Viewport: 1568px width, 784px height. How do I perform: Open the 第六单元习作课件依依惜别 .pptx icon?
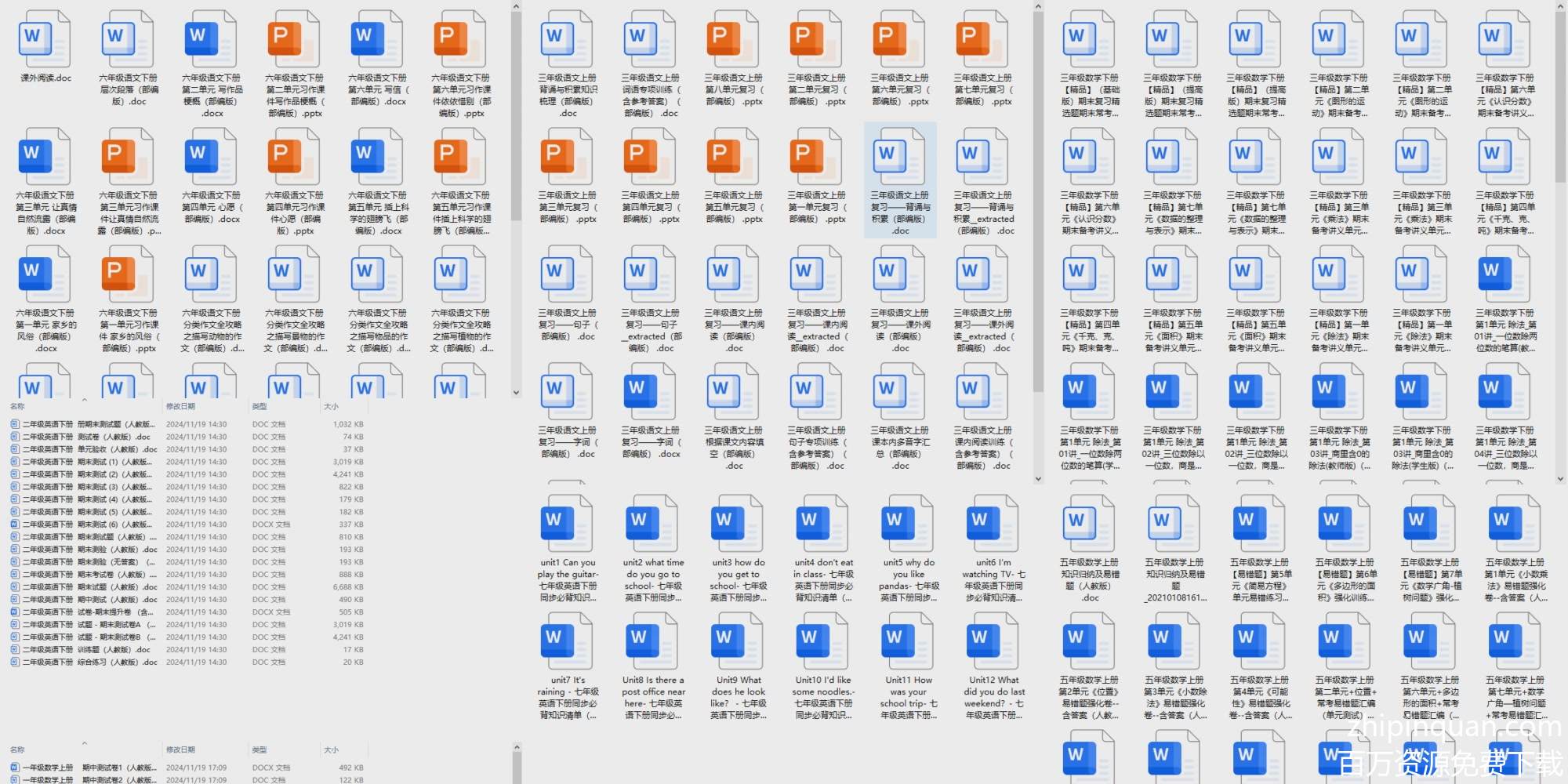coord(461,38)
